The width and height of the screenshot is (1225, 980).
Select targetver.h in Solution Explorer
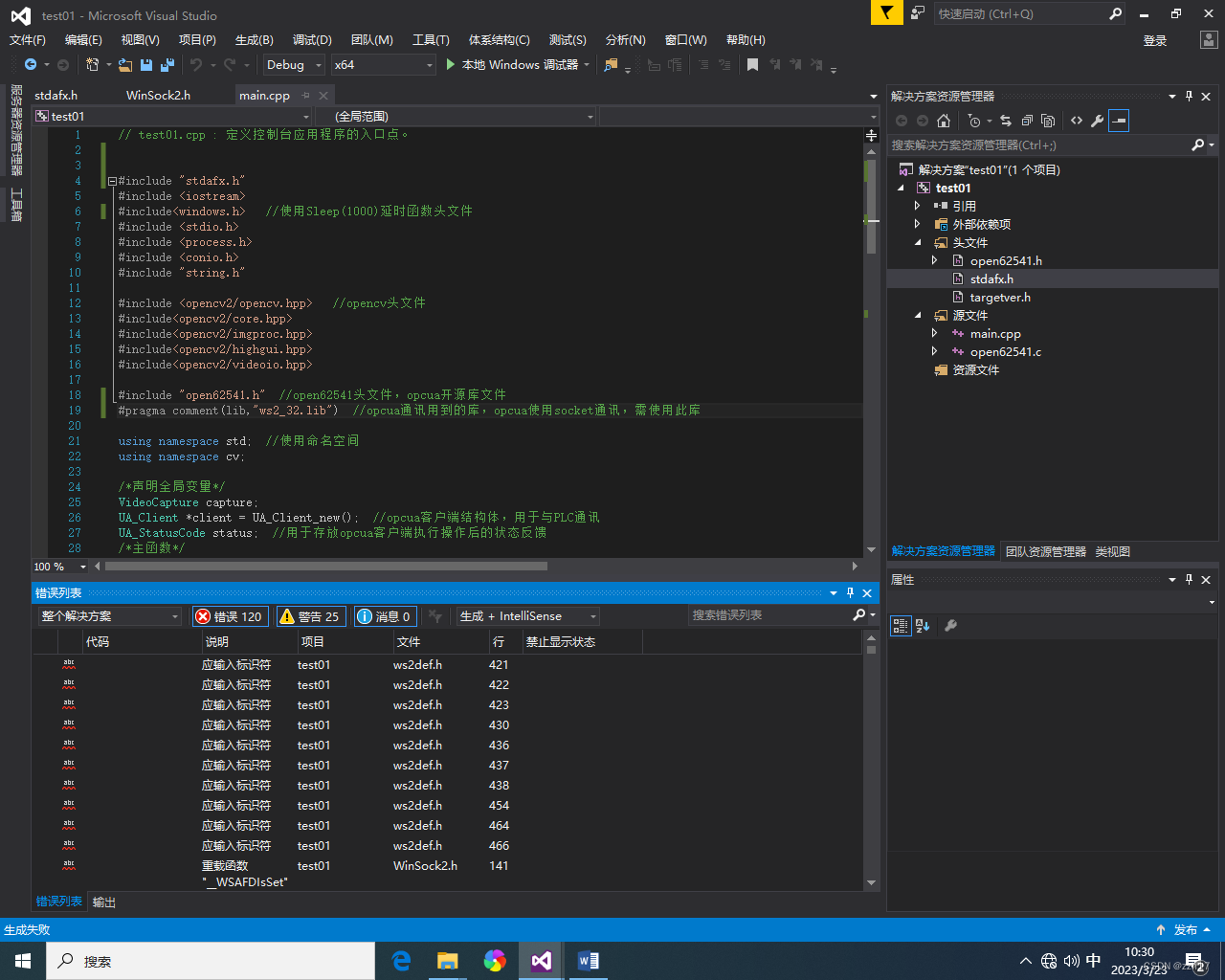click(x=1000, y=298)
